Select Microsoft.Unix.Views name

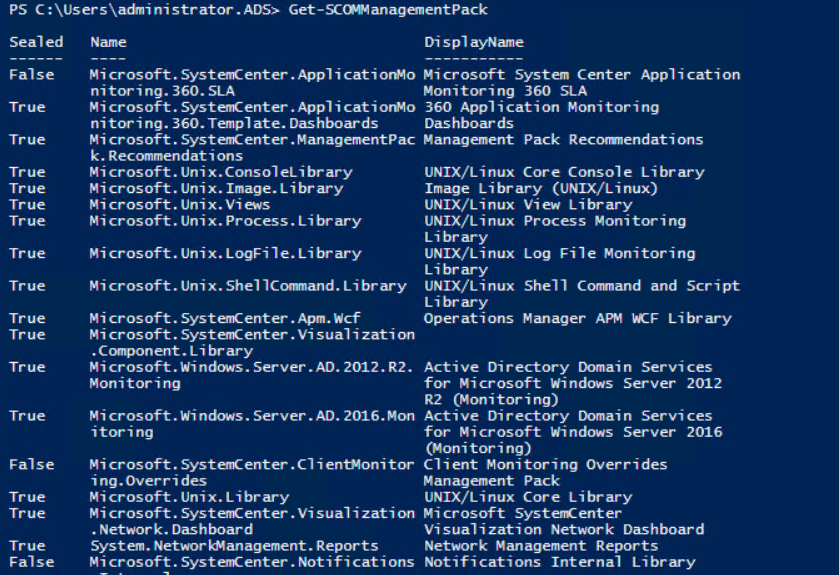[x=180, y=204]
